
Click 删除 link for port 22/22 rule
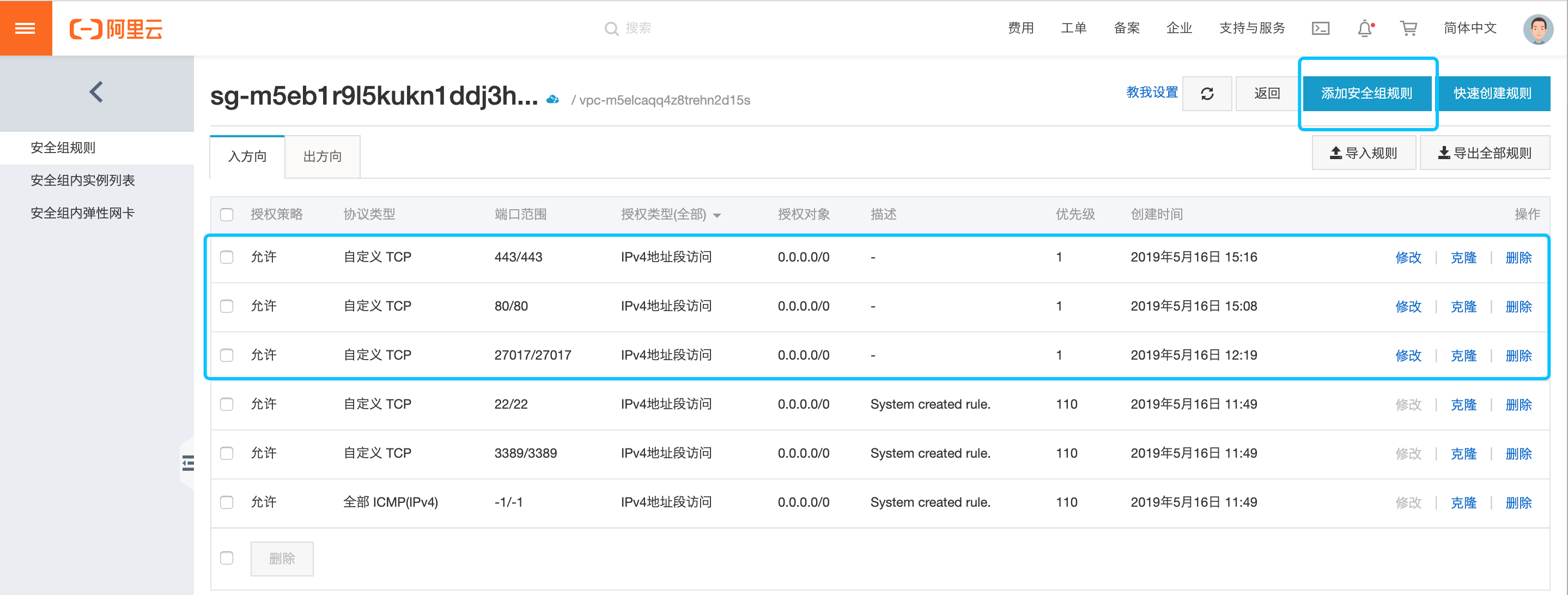1518,404
